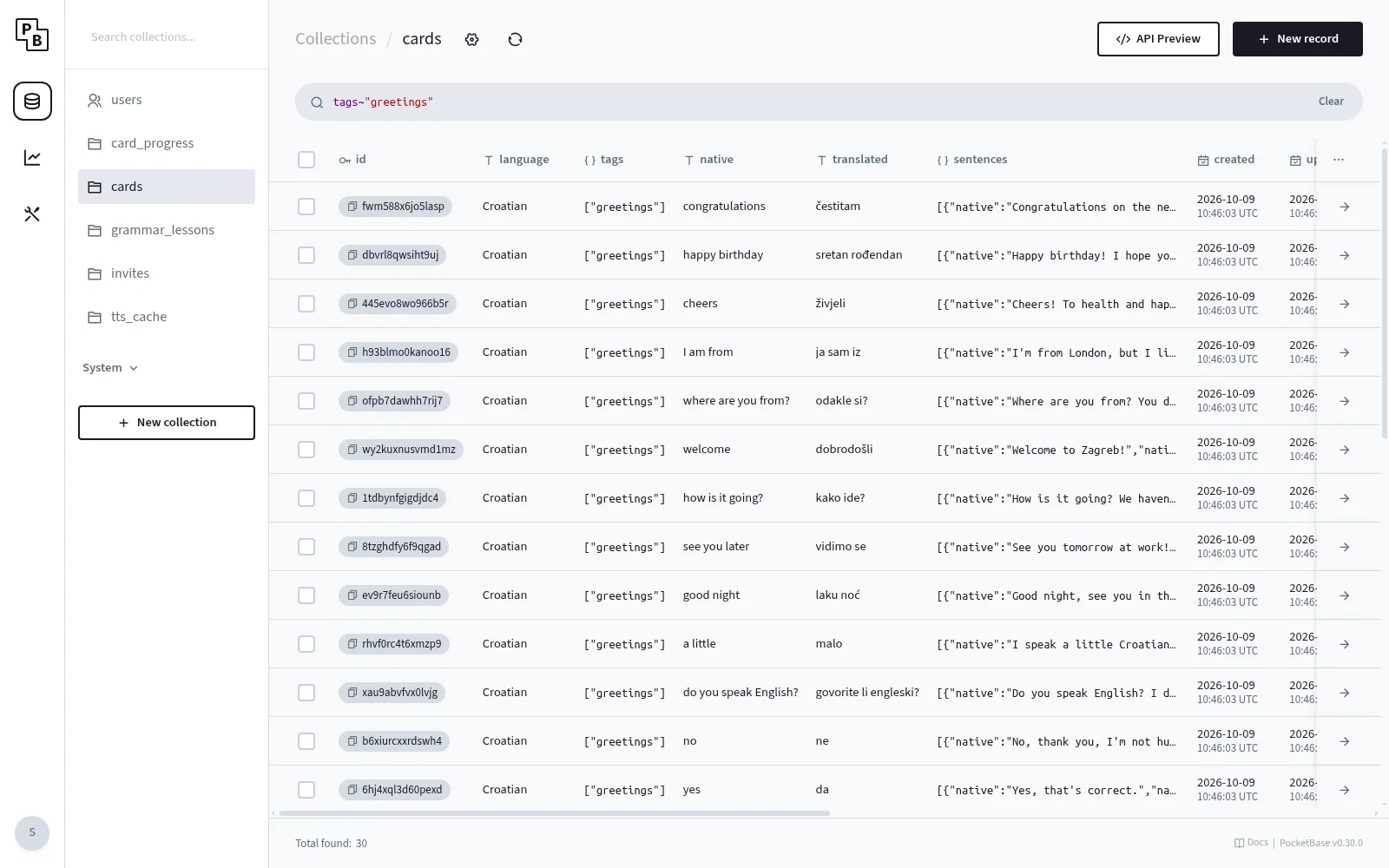1389x868 pixels.
Task: Open the 'welcome' record arrow
Action: pyautogui.click(x=1344, y=450)
